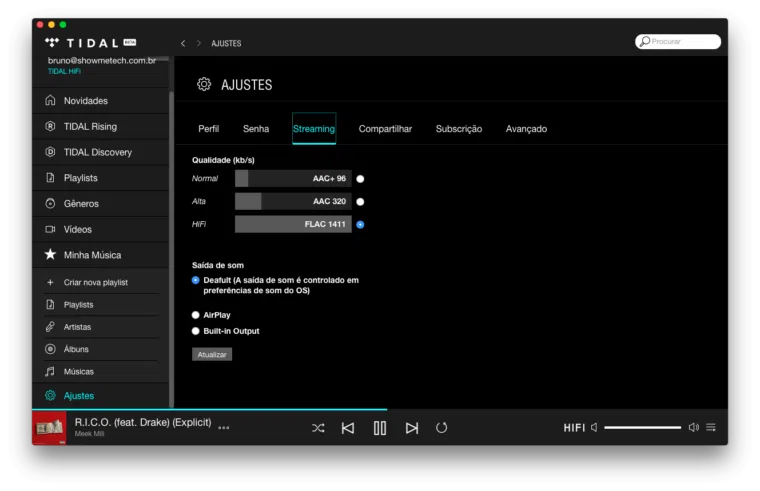Click the Minha Música star icon

tap(50, 254)
